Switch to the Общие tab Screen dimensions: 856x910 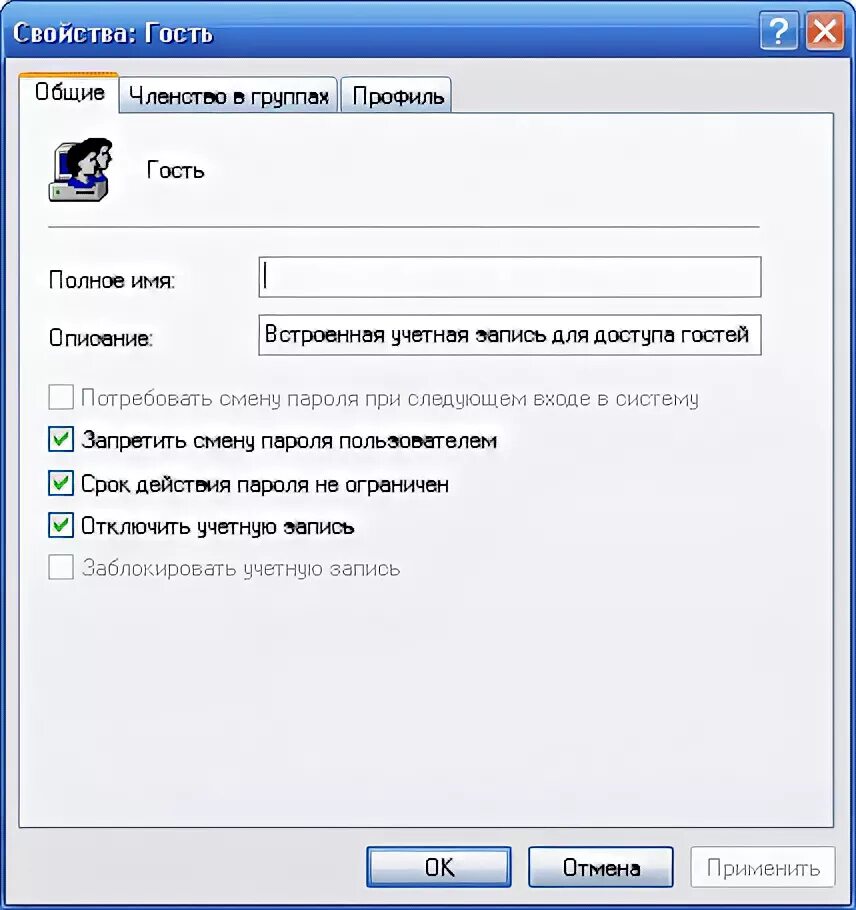coord(69,93)
